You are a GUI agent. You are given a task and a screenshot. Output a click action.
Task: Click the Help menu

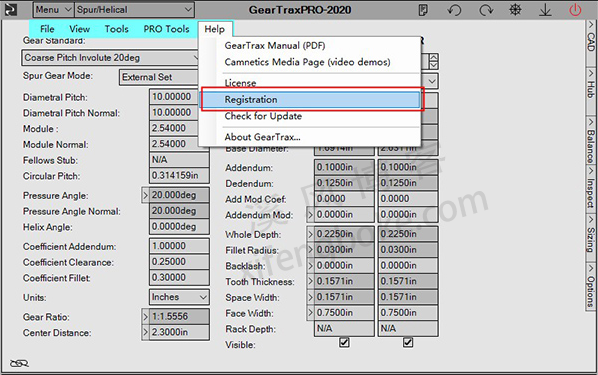(215, 29)
